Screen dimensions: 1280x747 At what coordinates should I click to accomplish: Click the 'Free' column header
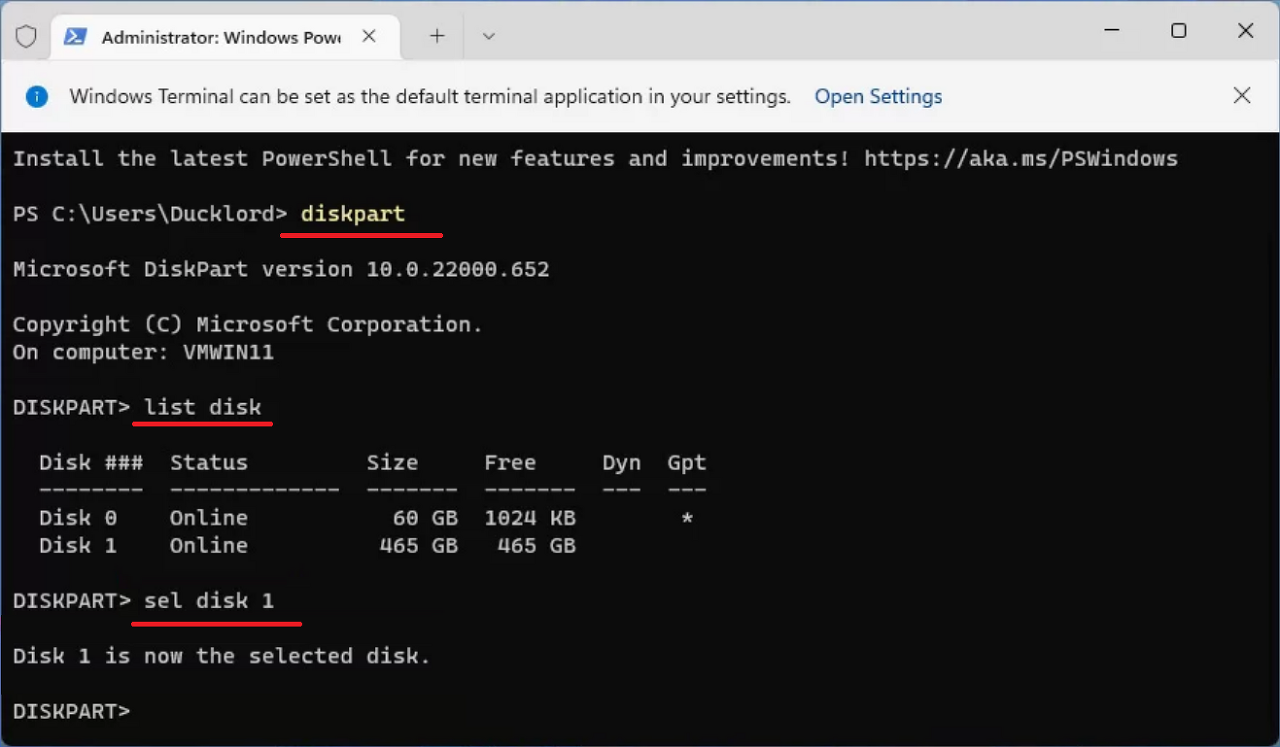coord(510,463)
